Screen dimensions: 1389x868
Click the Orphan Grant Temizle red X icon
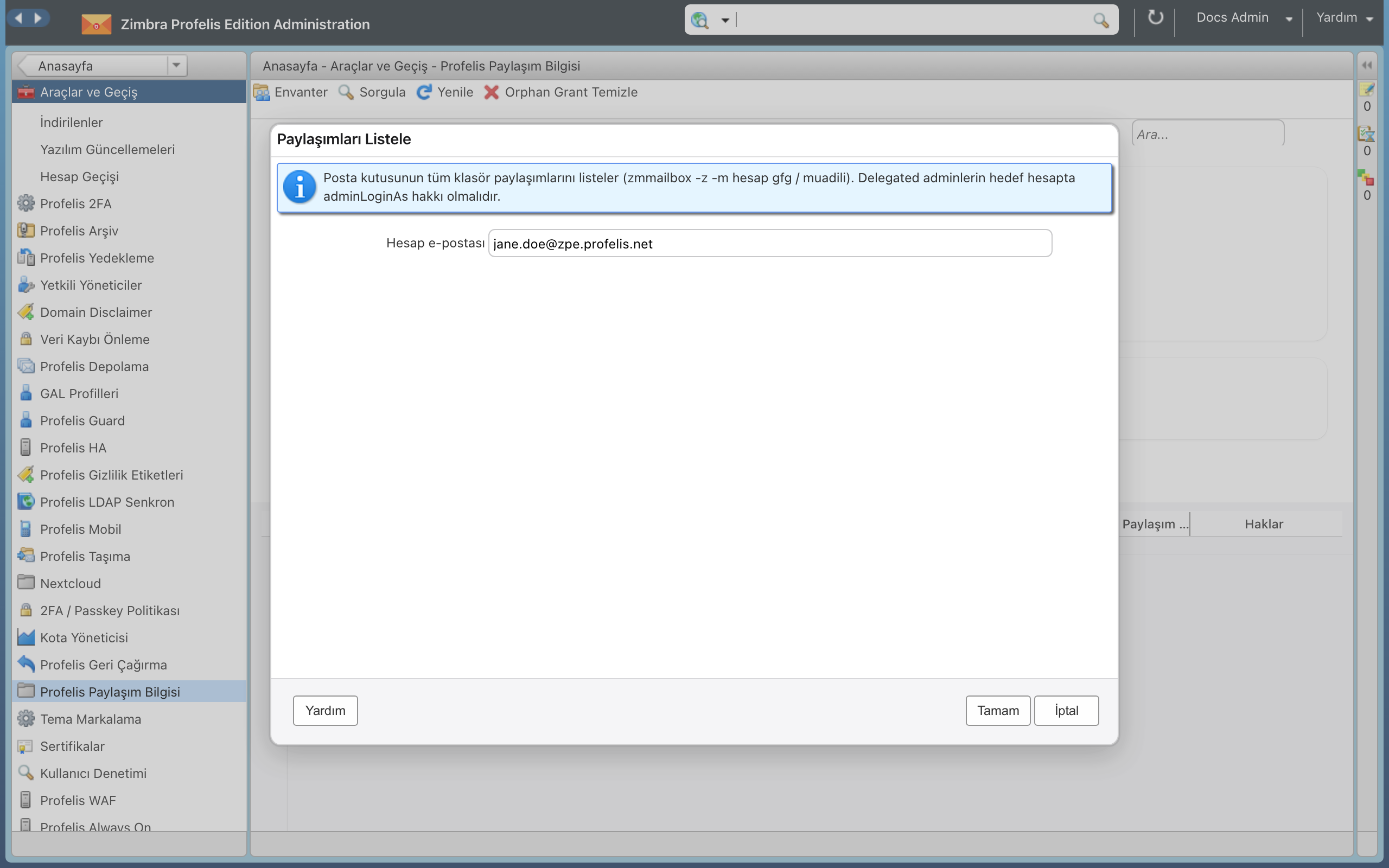(492, 92)
